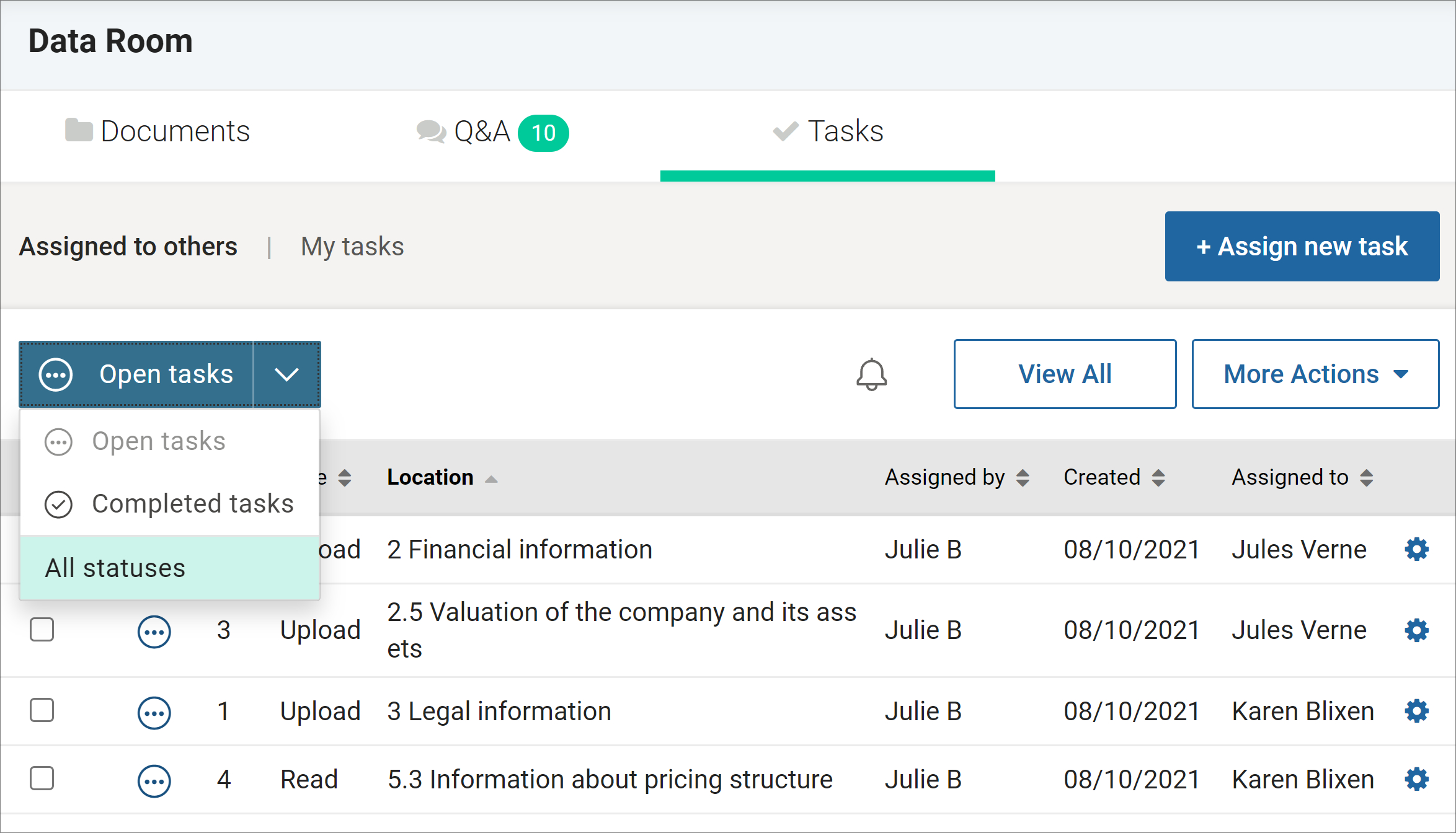Select Open tasks in dropdown list

tap(170, 441)
